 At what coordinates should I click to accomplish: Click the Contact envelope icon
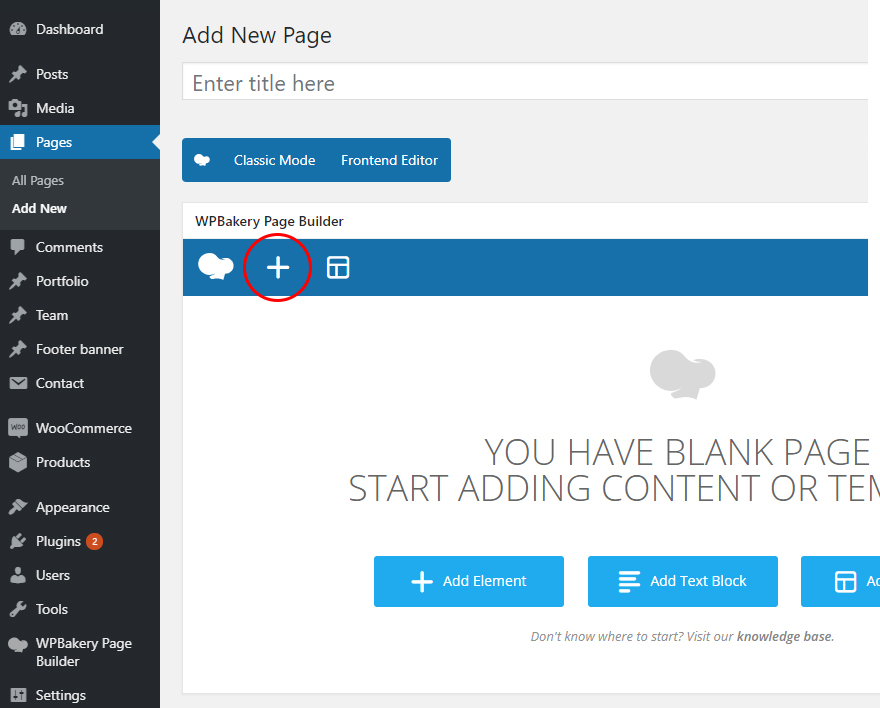18,383
